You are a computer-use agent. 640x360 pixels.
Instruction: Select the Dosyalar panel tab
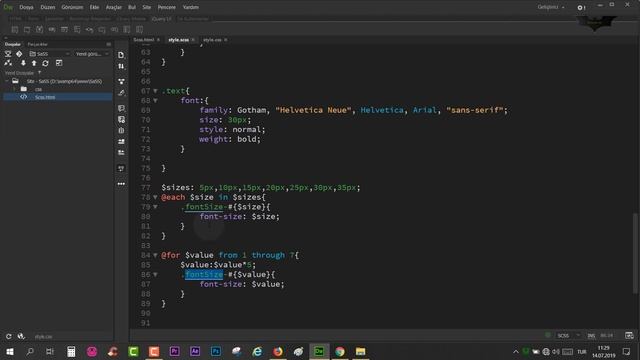(13, 44)
